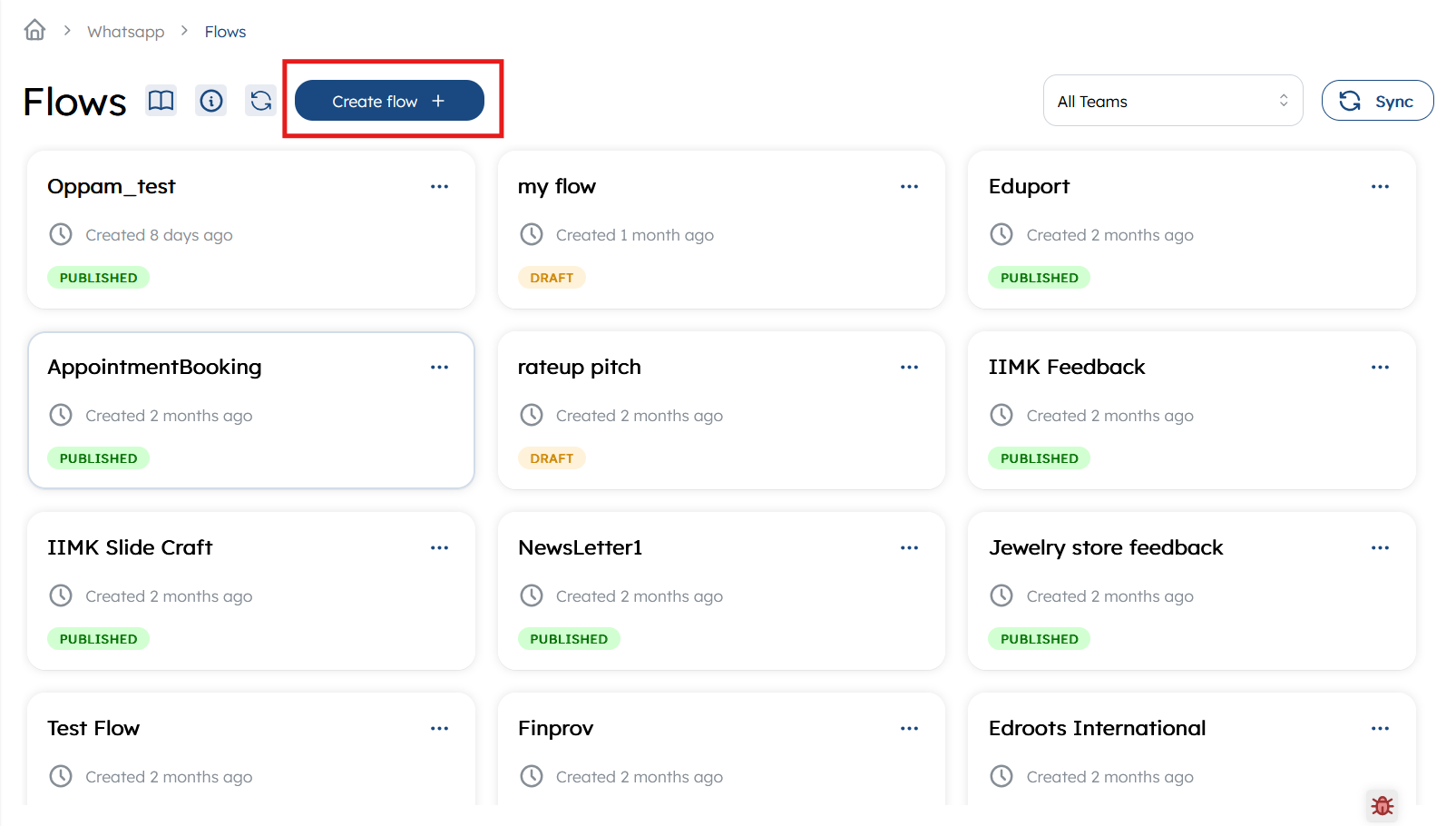Click the PUBLISHED badge on AppointmentBooking
This screenshot has width=1456, height=826.
point(98,458)
